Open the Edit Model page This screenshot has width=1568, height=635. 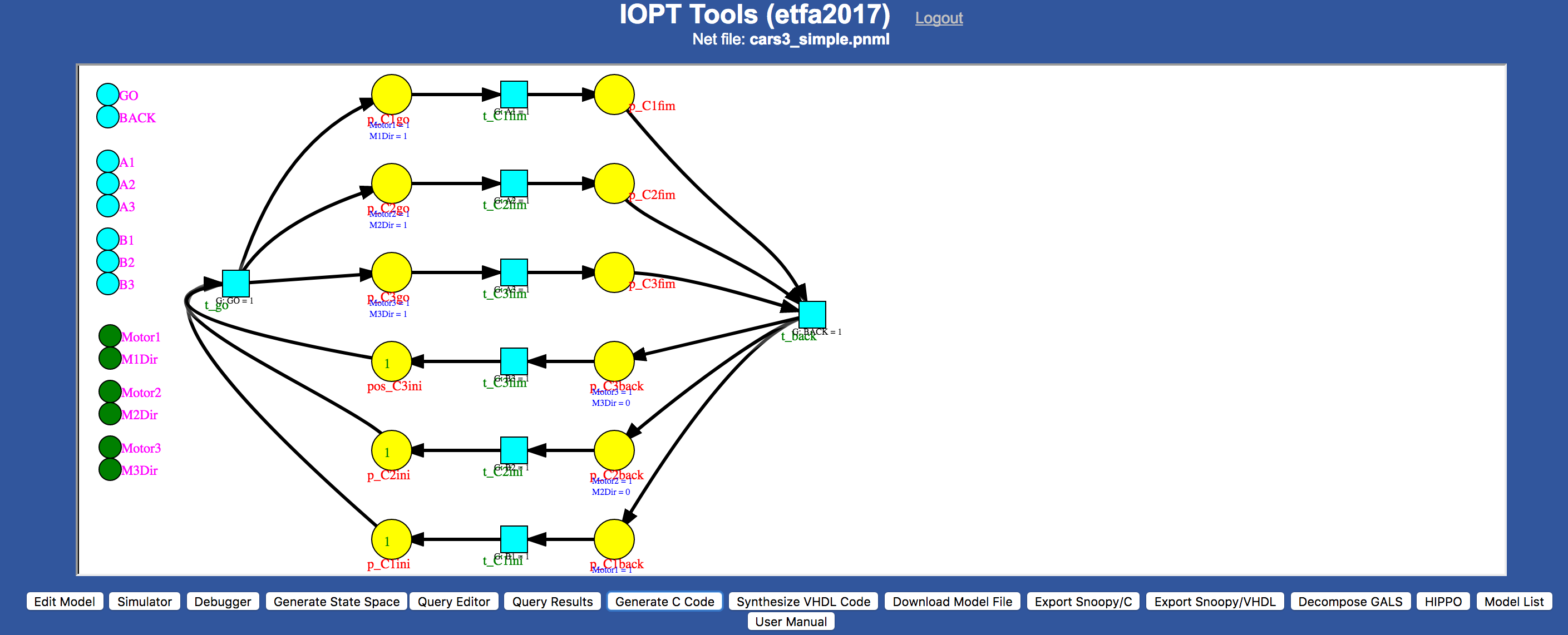[x=65, y=601]
